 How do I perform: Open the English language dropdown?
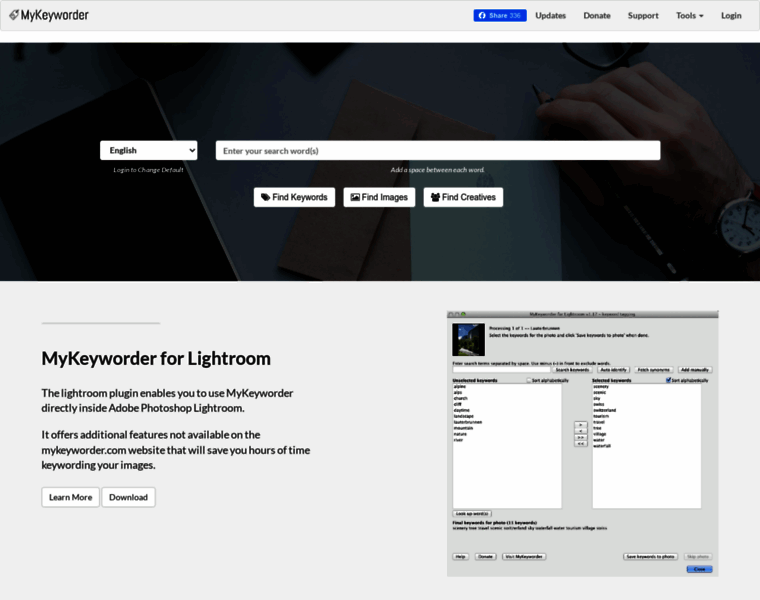(149, 150)
